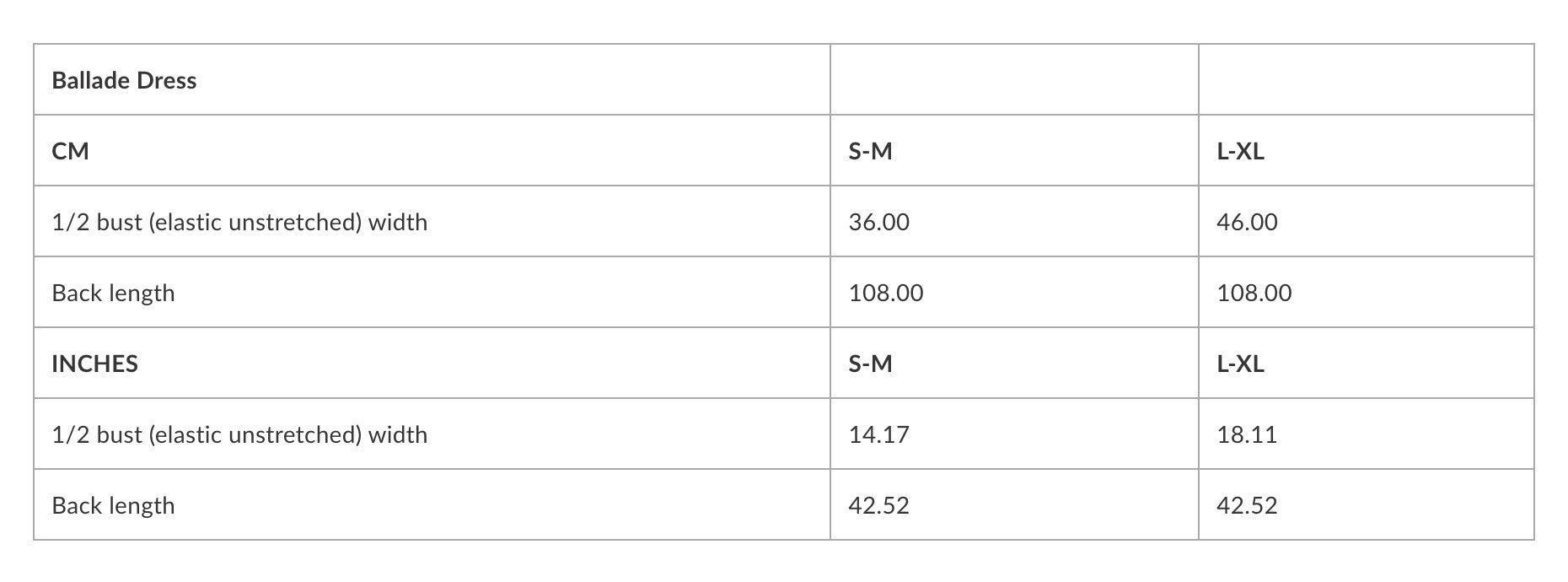Select the 1/2 bust label under CM

click(239, 222)
